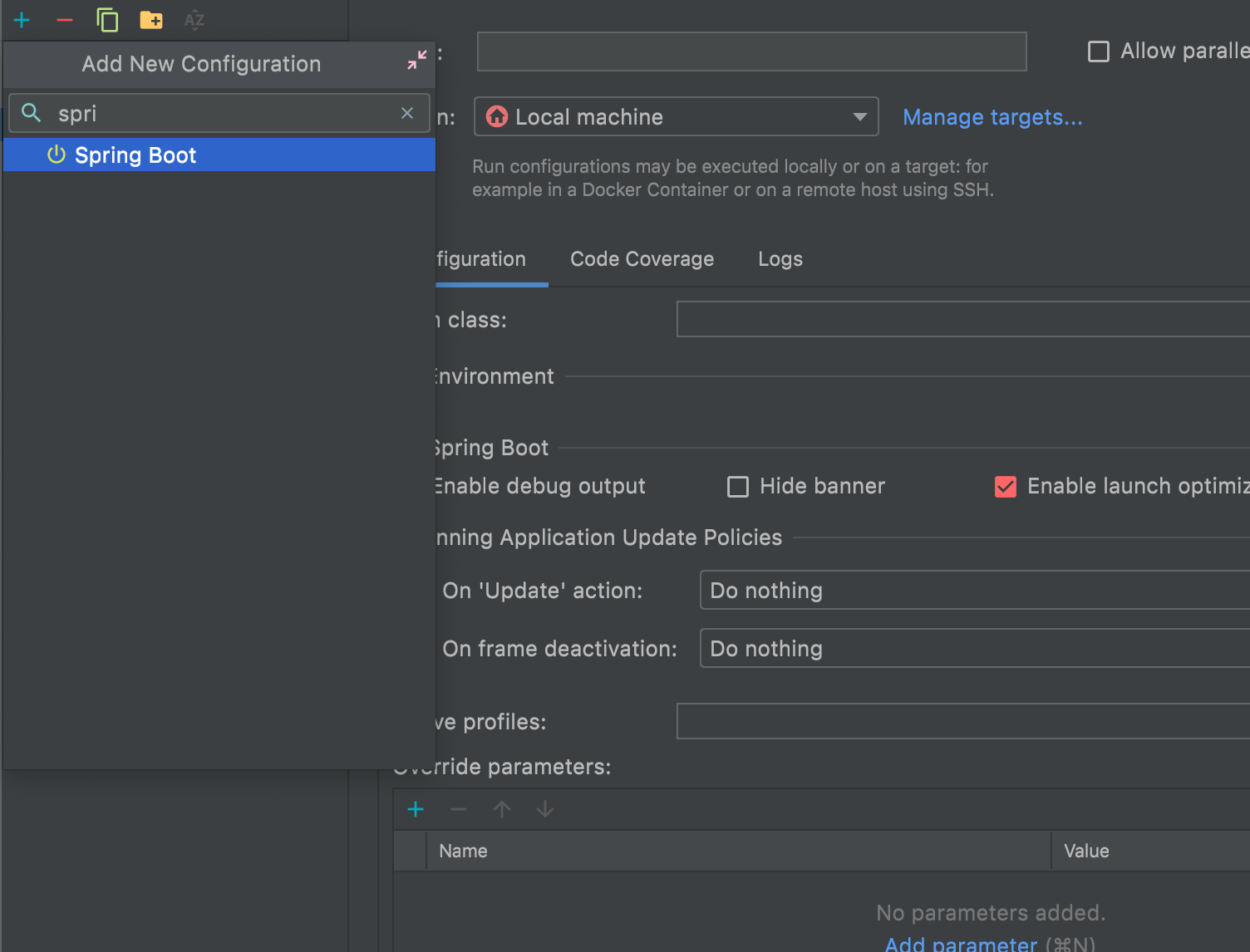
Task: Click the red remove configuration icon
Action: pyautogui.click(x=65, y=20)
